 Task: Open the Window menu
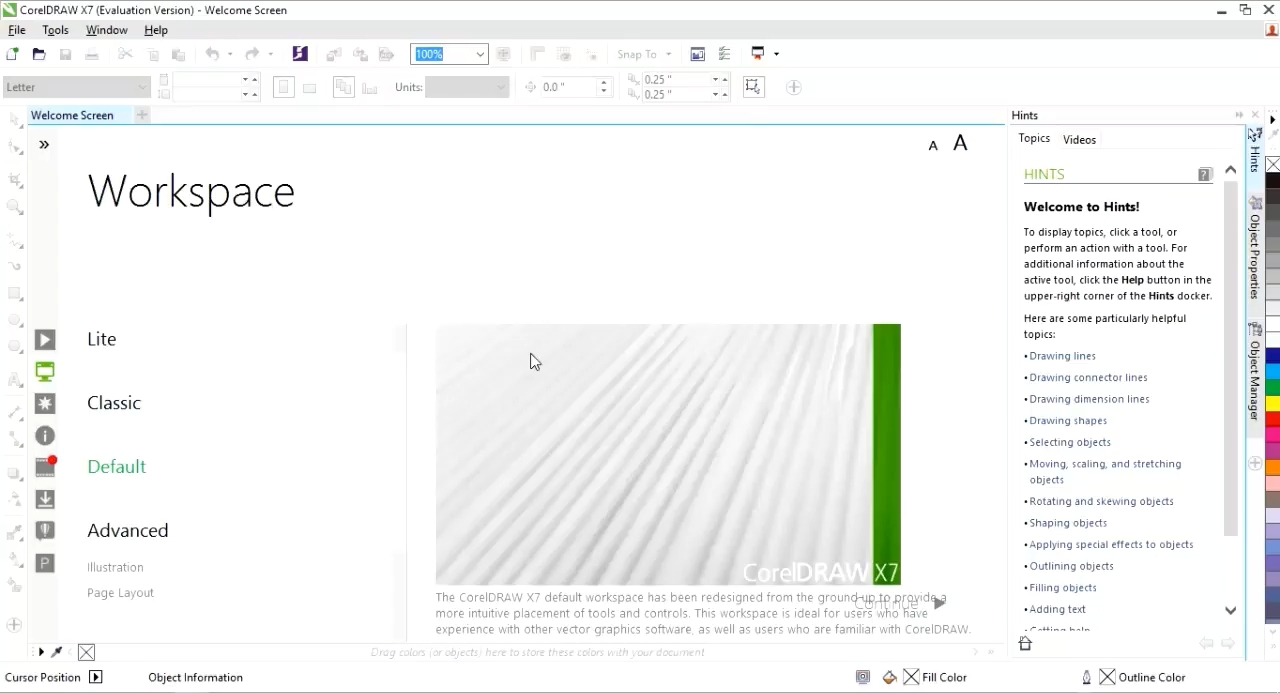click(x=106, y=30)
